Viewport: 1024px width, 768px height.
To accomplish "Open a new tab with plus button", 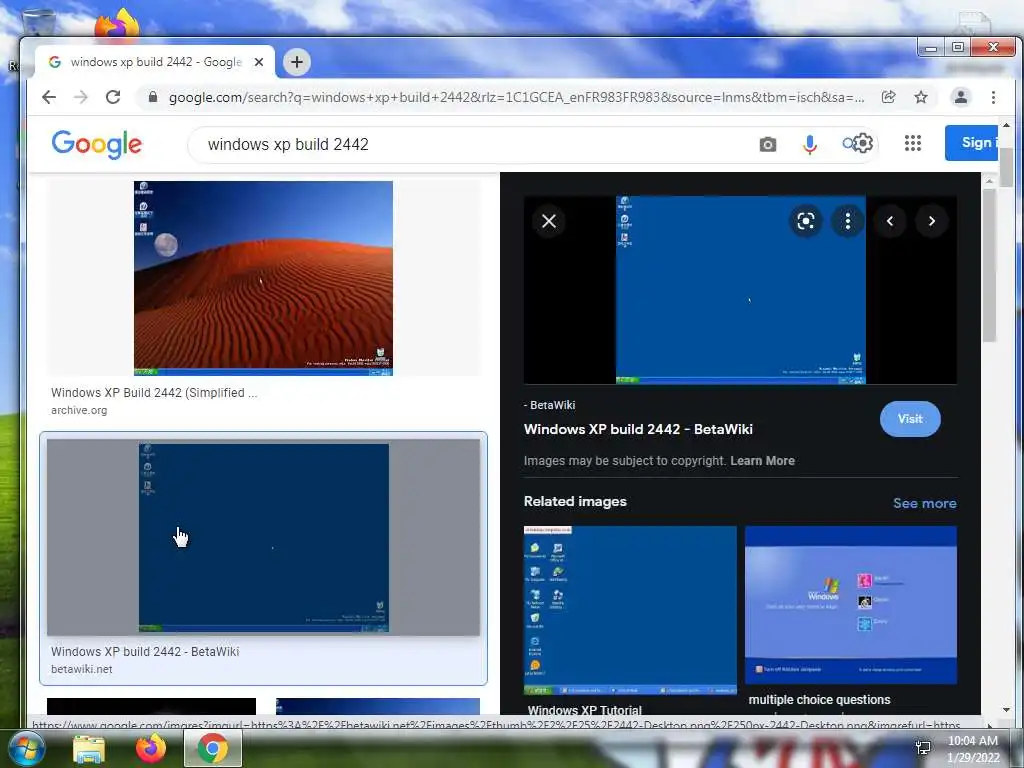I will (296, 62).
